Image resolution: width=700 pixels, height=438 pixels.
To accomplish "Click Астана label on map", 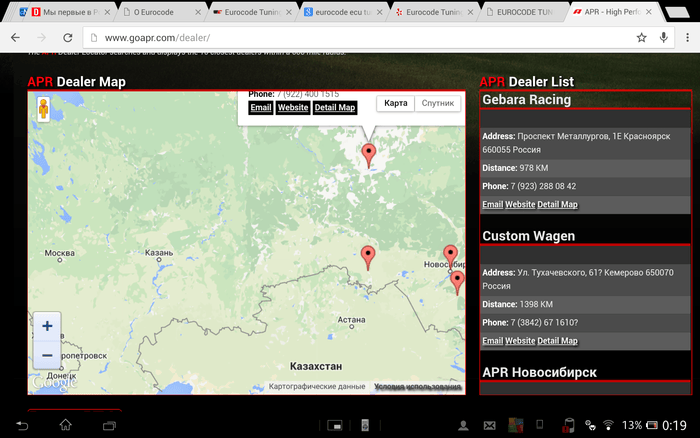I will [x=351, y=320].
